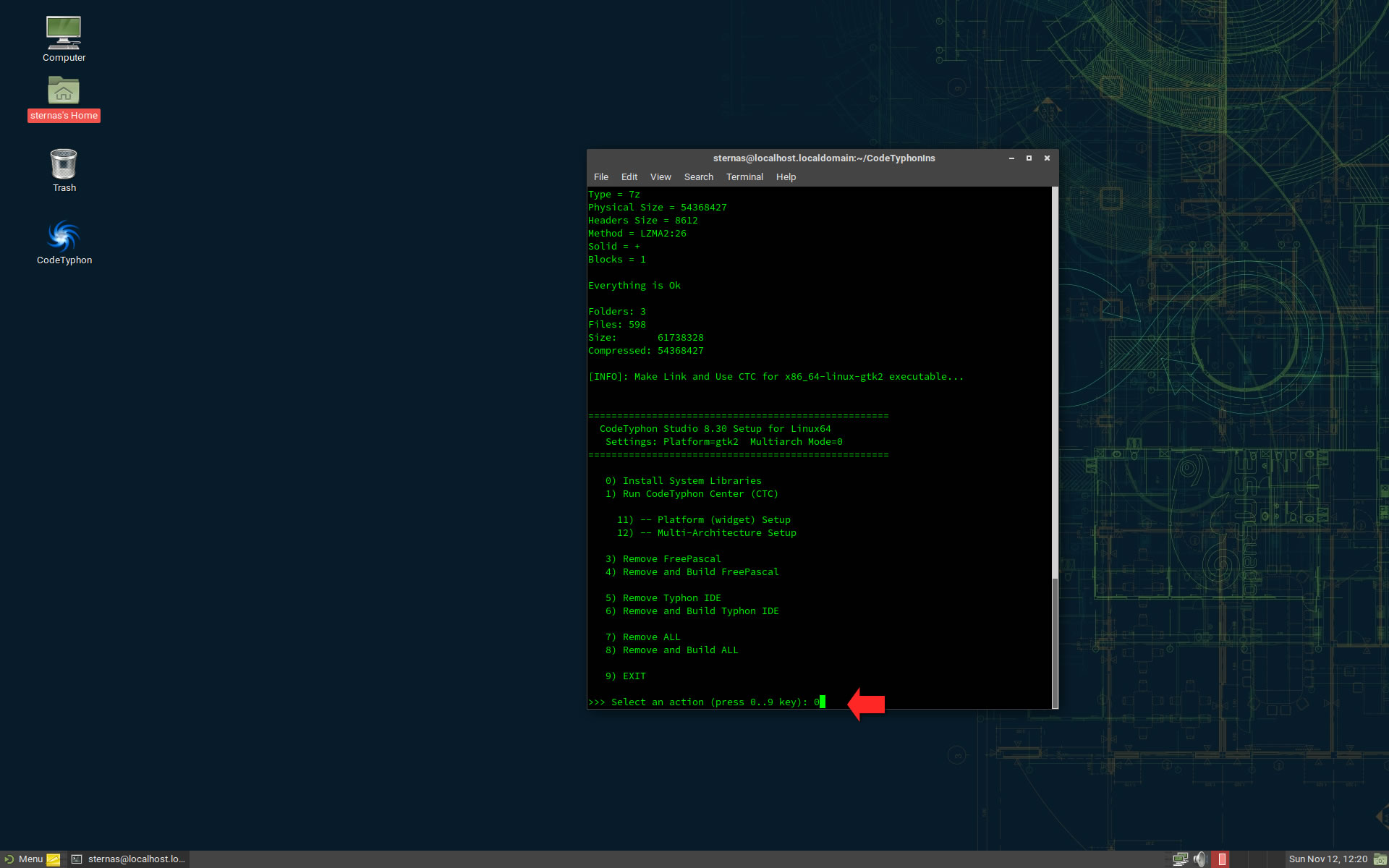
Task: Click the terminal title bar text
Action: [824, 158]
